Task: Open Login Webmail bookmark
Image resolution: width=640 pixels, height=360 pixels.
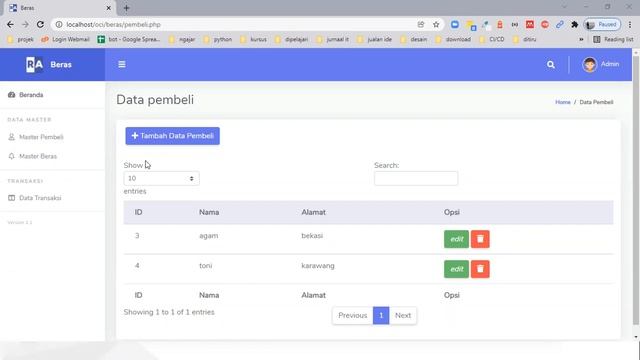Action: point(65,39)
